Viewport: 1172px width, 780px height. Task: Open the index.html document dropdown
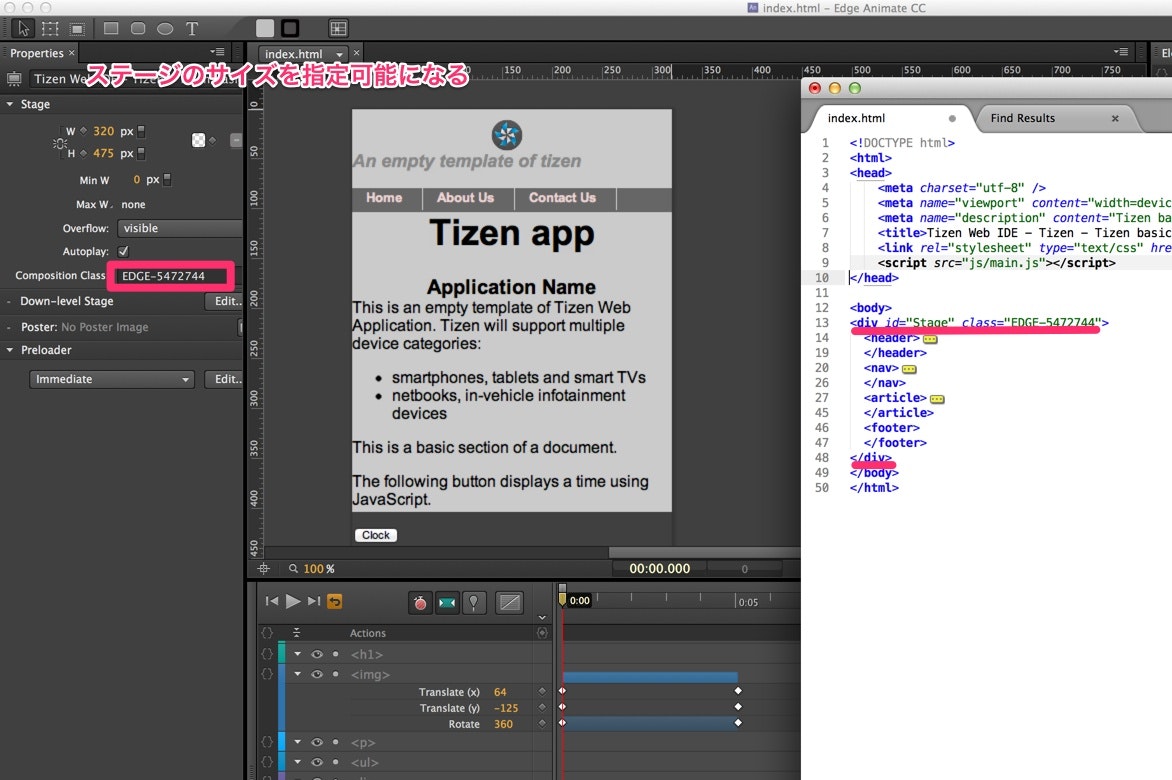(340, 55)
